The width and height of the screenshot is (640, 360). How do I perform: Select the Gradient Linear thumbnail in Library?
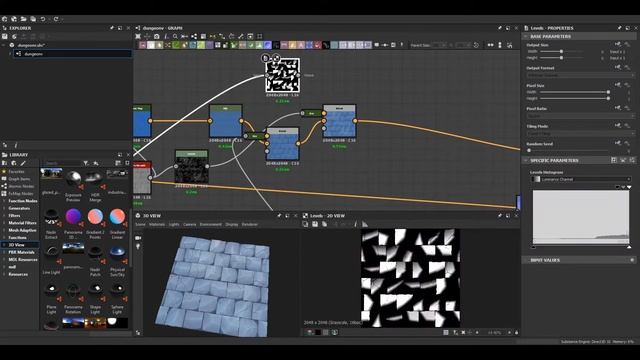pyautogui.click(x=117, y=217)
